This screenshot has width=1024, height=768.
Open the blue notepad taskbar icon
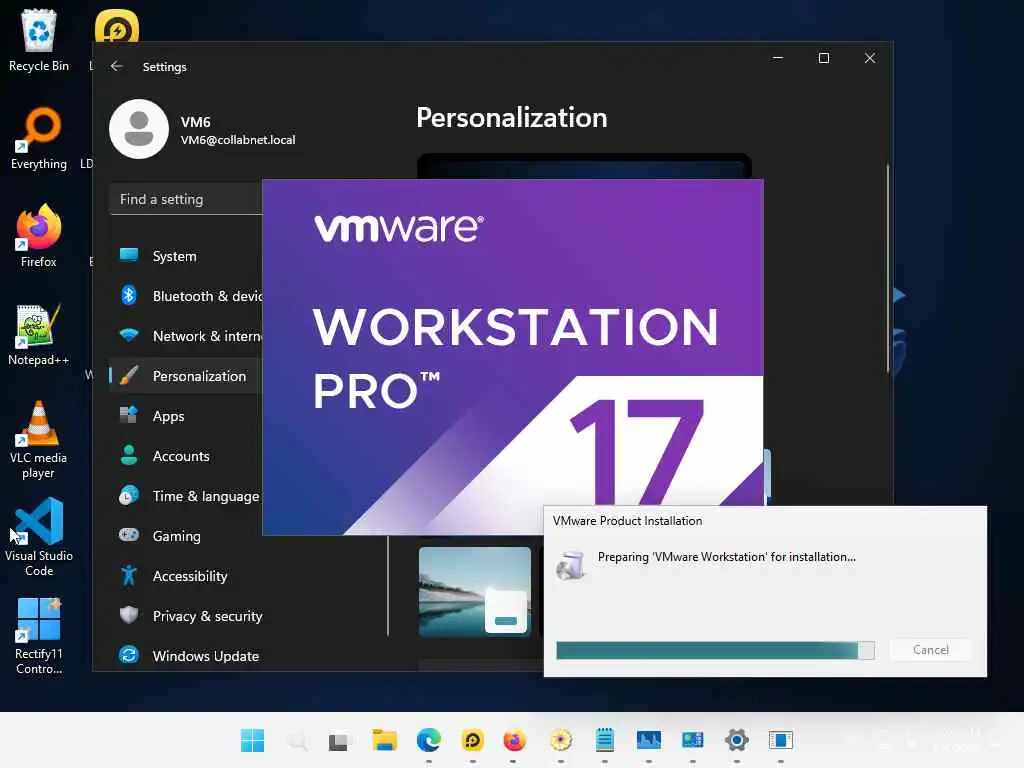pos(605,740)
